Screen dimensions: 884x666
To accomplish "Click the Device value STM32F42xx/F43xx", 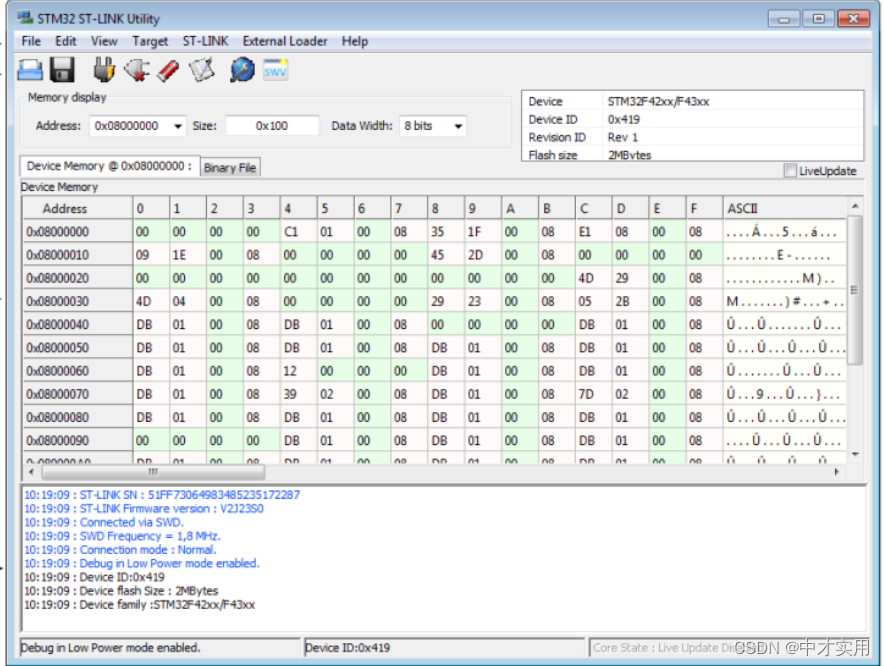I will pos(658,102).
